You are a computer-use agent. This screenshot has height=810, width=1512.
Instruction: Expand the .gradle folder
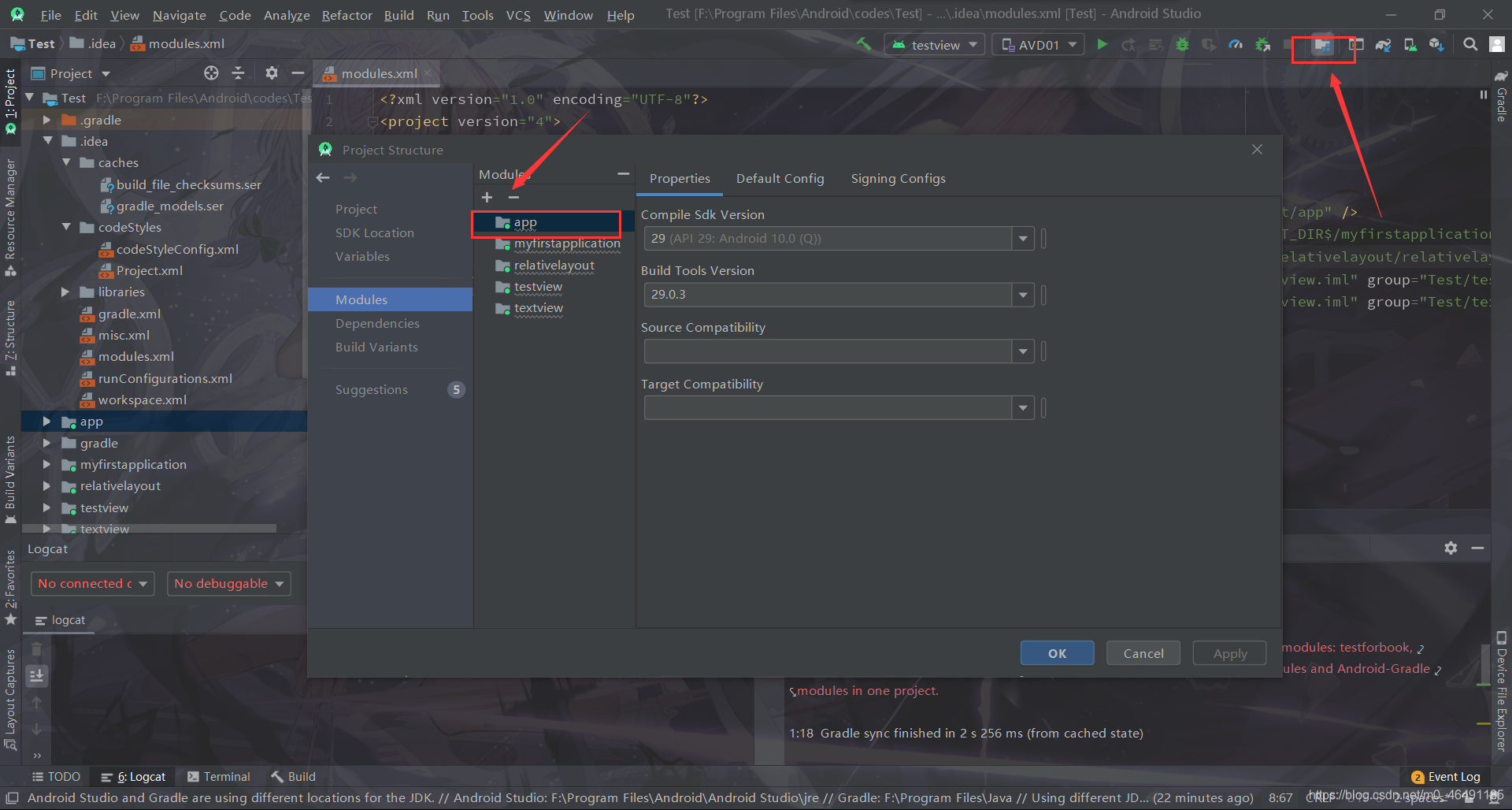(46, 120)
